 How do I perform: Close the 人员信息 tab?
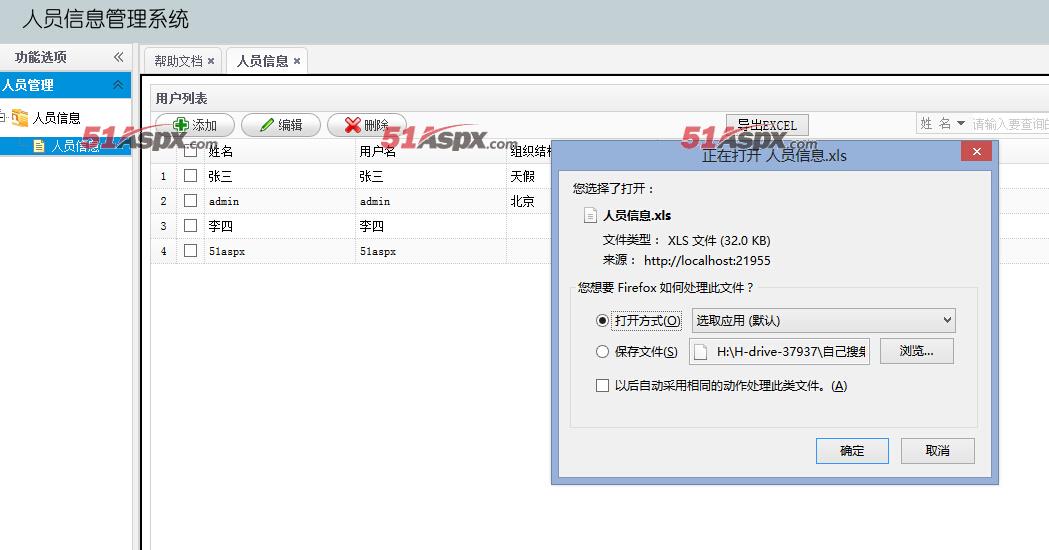[x=296, y=61]
